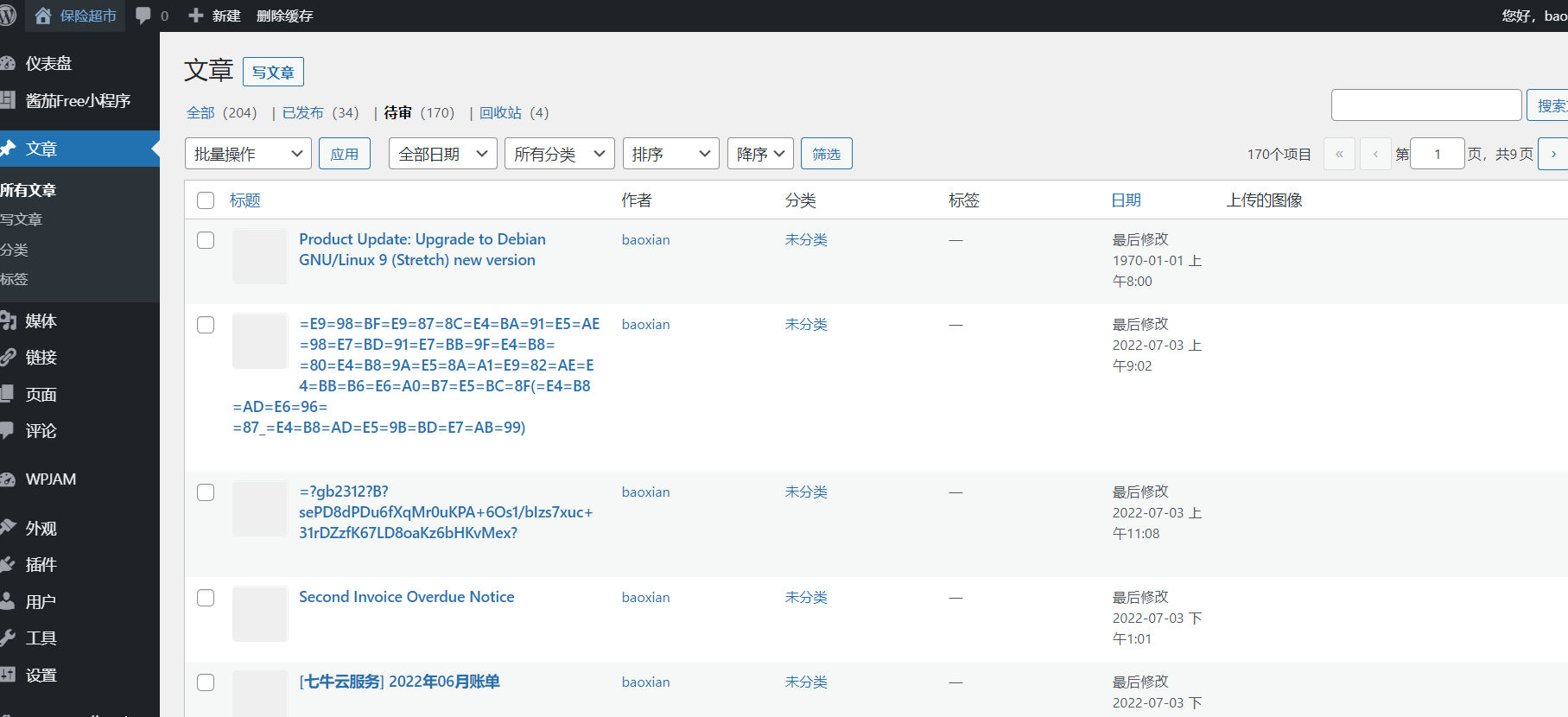Open 所有文章 submenu item

(x=28, y=190)
